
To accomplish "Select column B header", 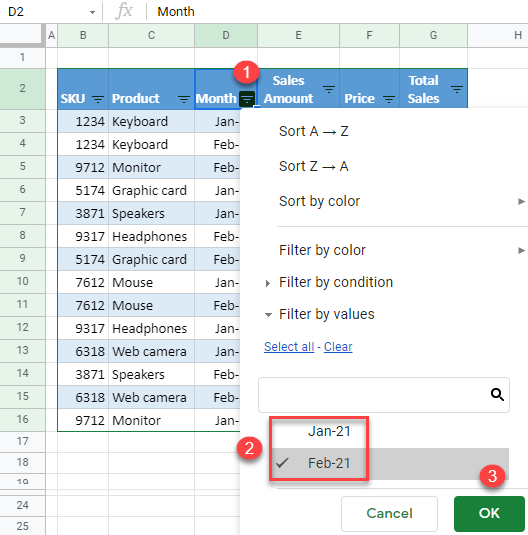I will coord(83,35).
